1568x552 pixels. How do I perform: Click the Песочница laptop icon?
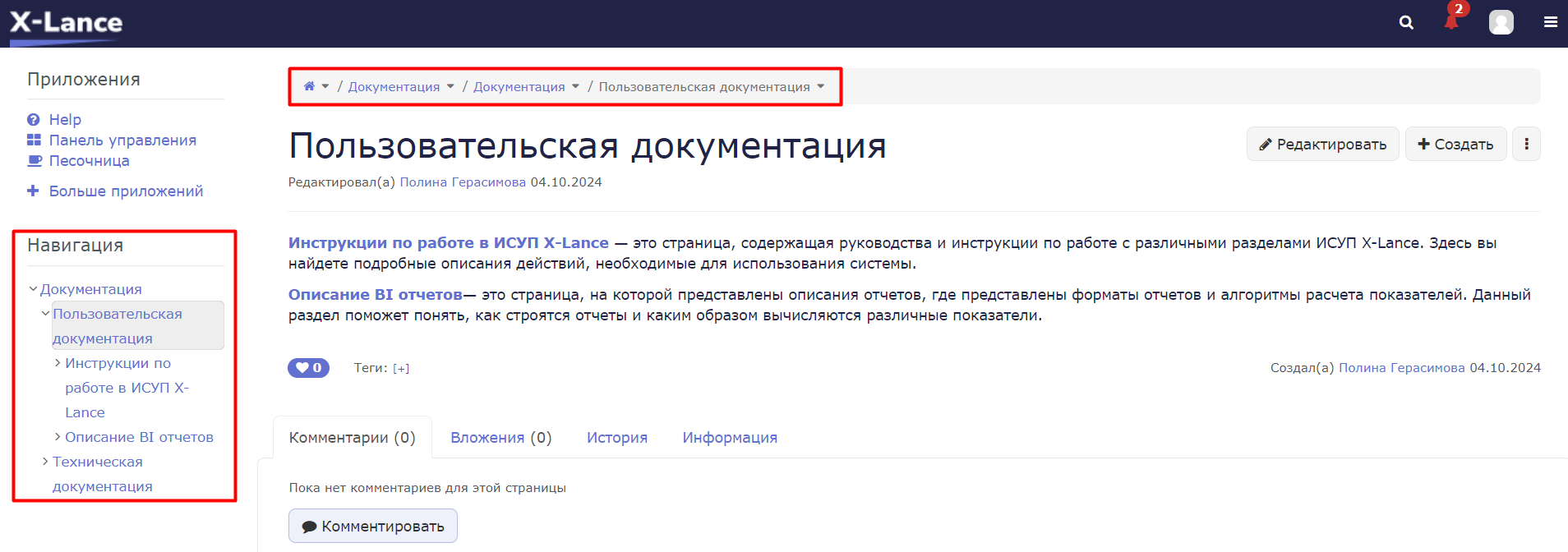pyautogui.click(x=35, y=161)
